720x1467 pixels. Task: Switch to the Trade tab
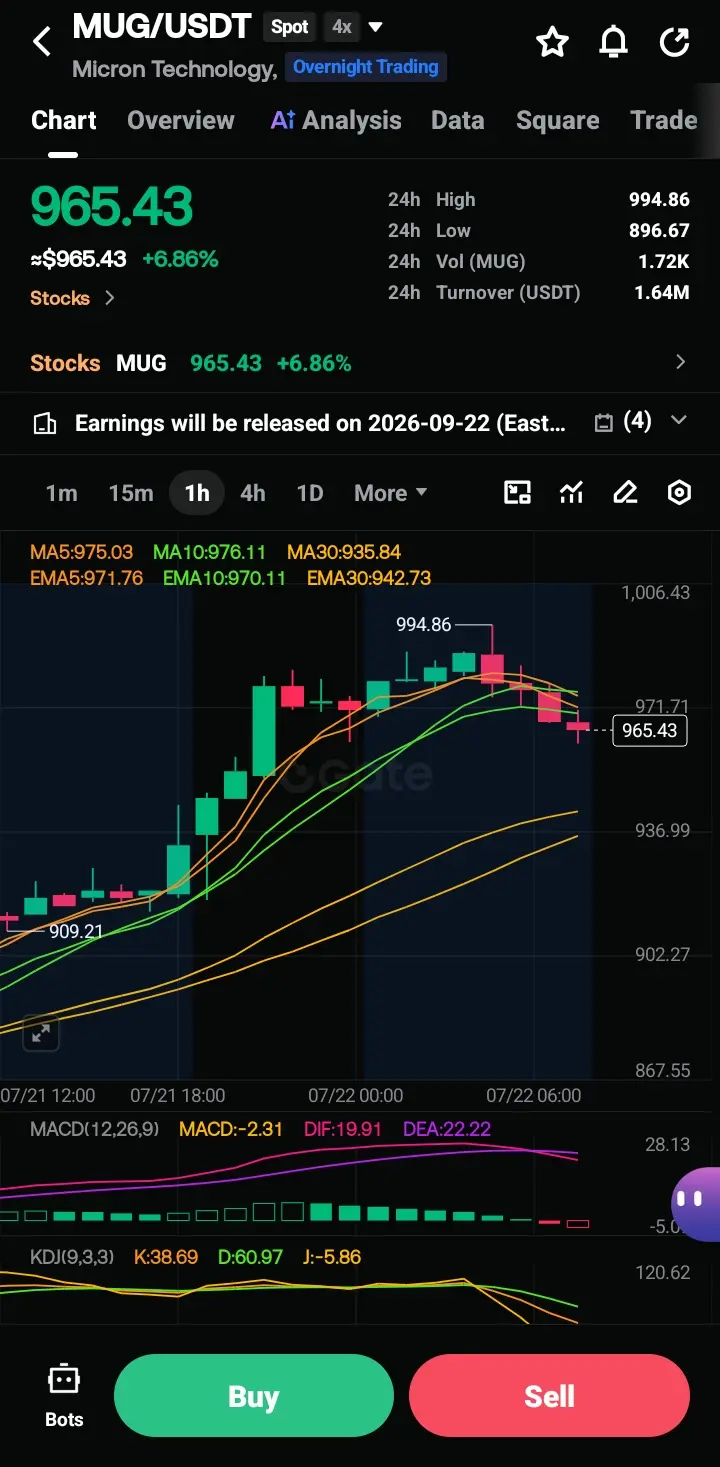click(664, 120)
